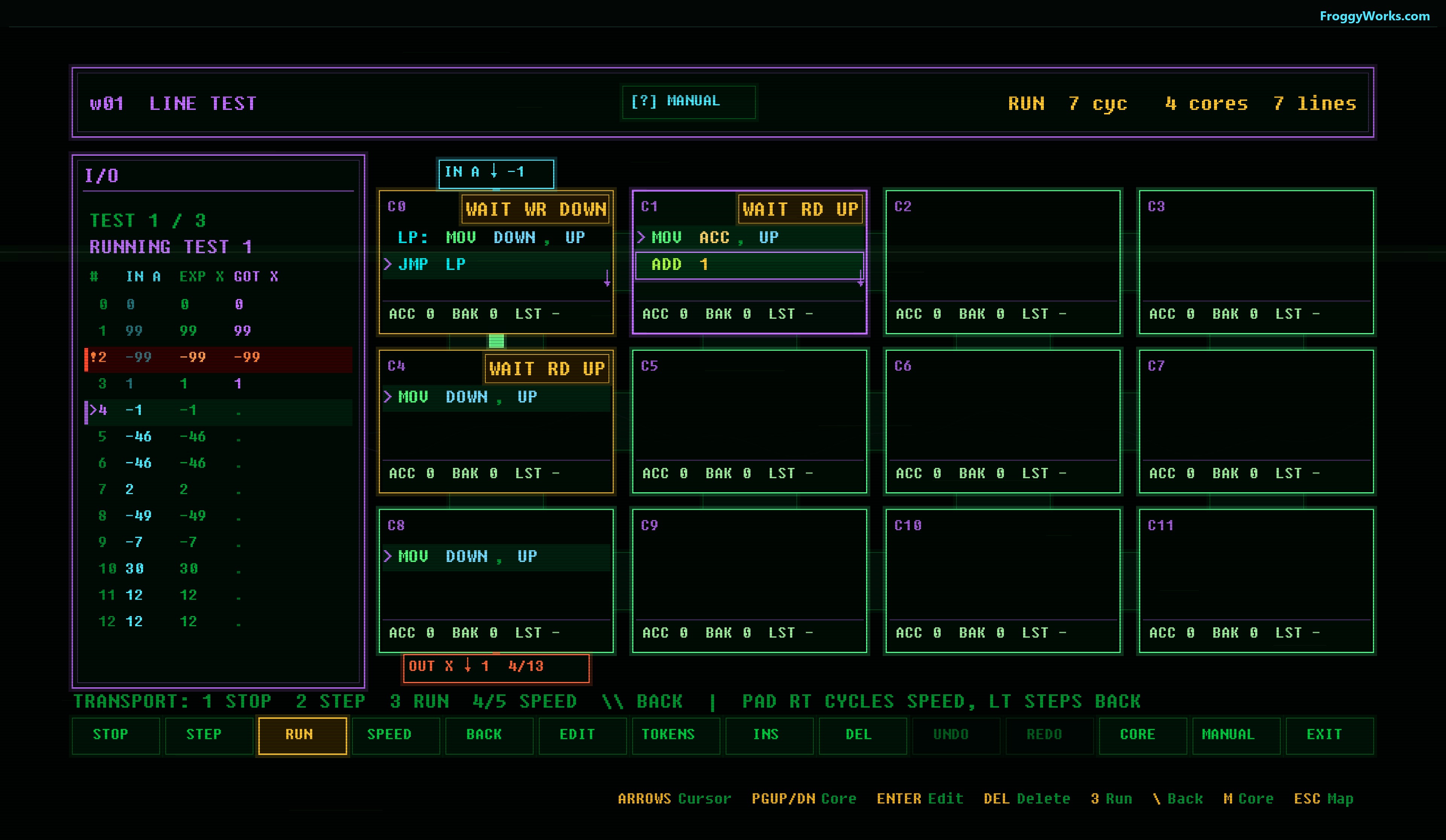Click I/O row 1 with value 99
This screenshot has width=1446, height=840.
tap(219, 331)
